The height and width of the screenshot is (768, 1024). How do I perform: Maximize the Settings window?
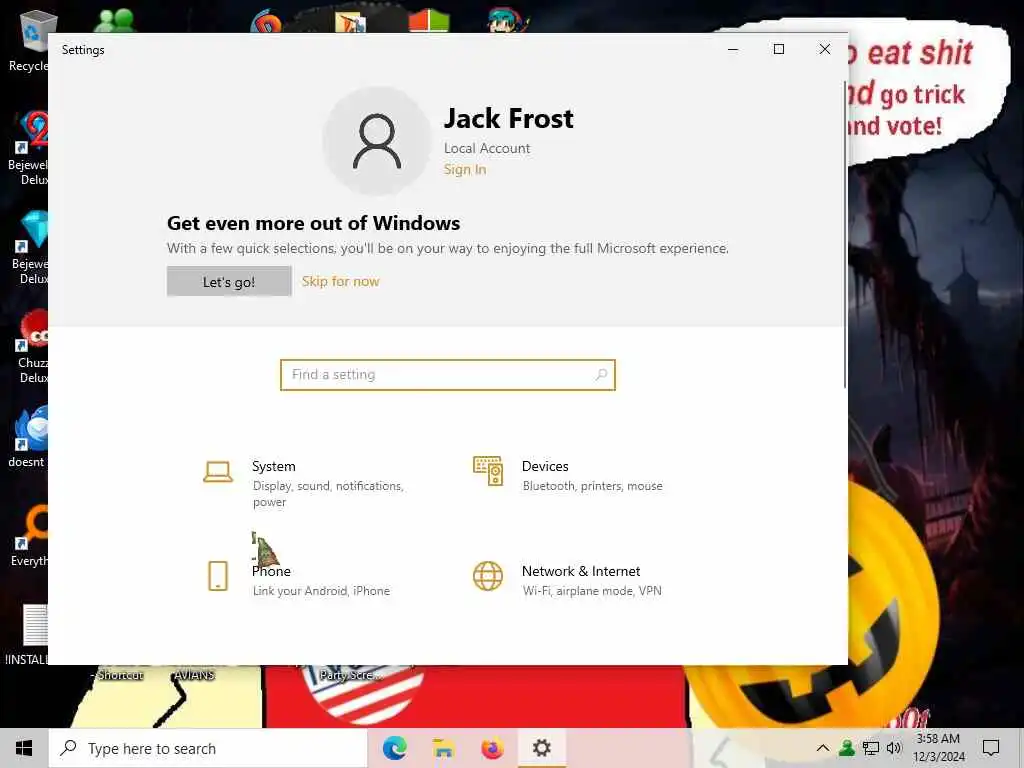pyautogui.click(x=779, y=50)
